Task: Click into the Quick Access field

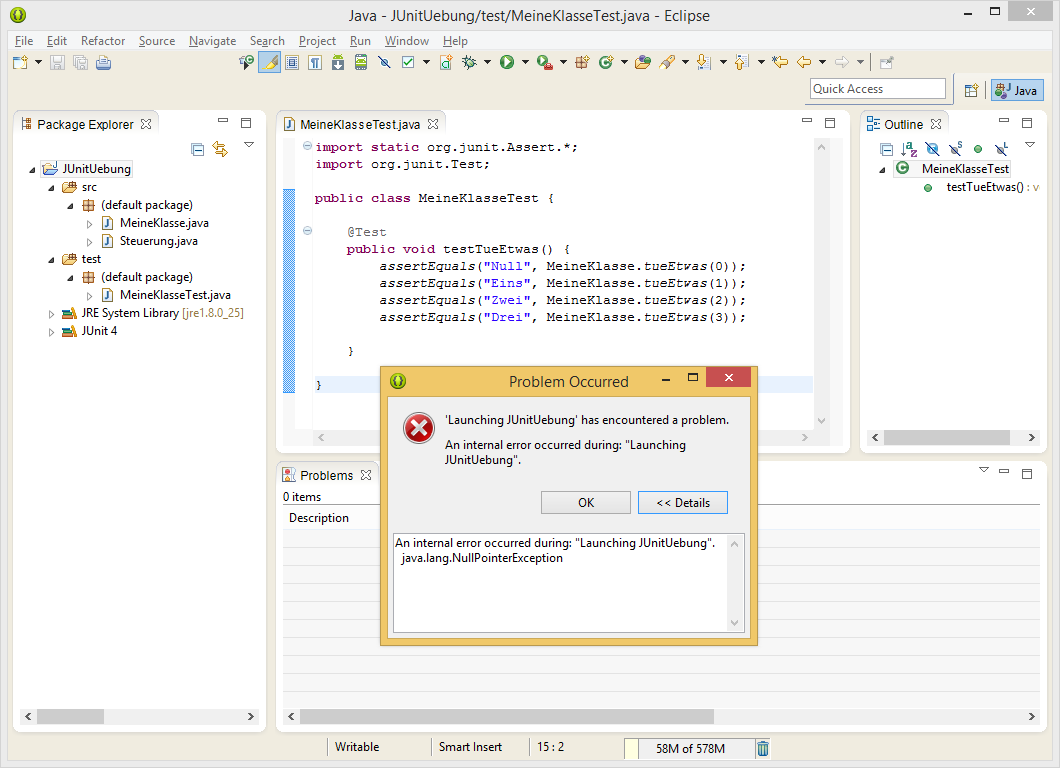Action: pyautogui.click(x=877, y=89)
